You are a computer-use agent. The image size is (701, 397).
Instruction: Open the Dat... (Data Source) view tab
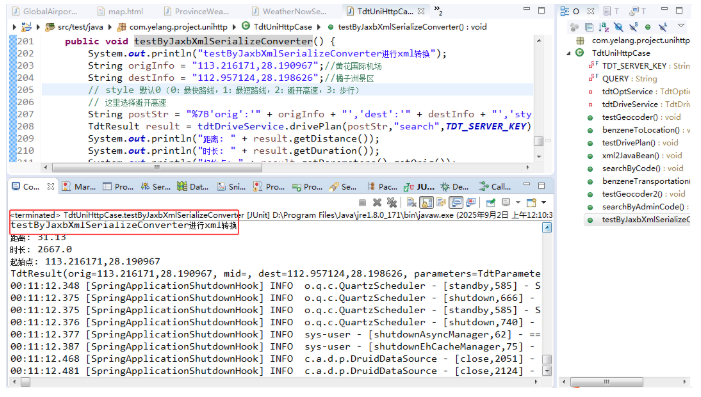[193, 186]
